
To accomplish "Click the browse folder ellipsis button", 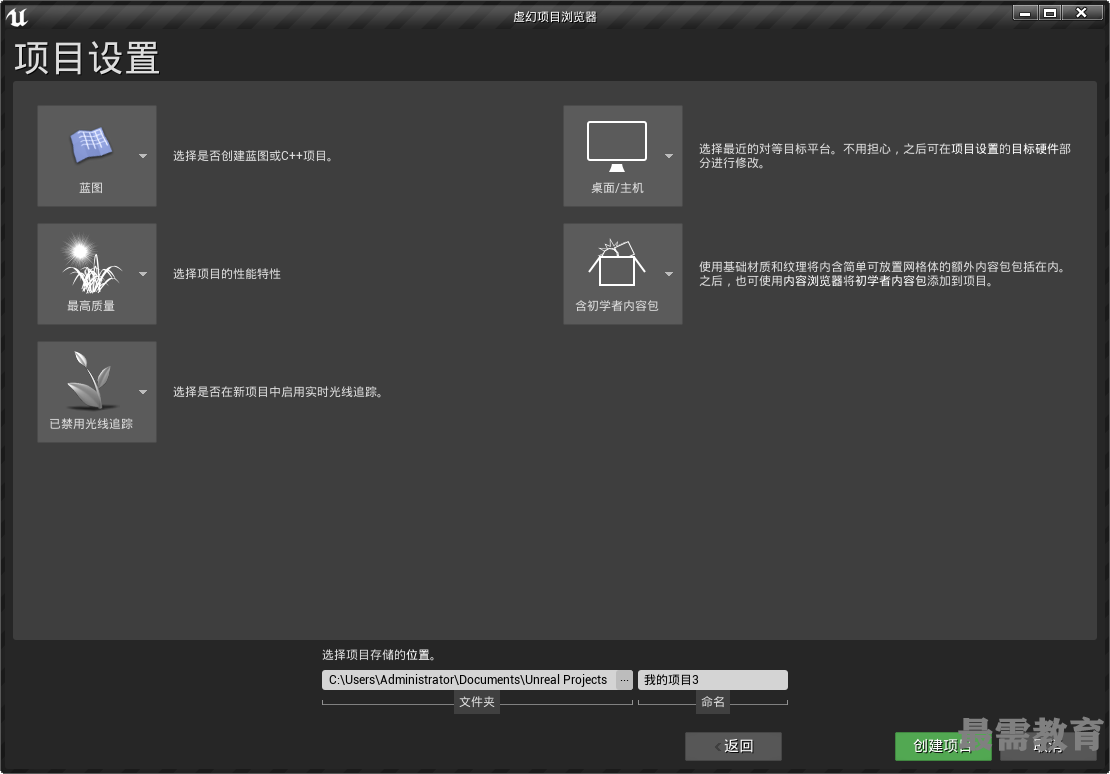I will (624, 680).
